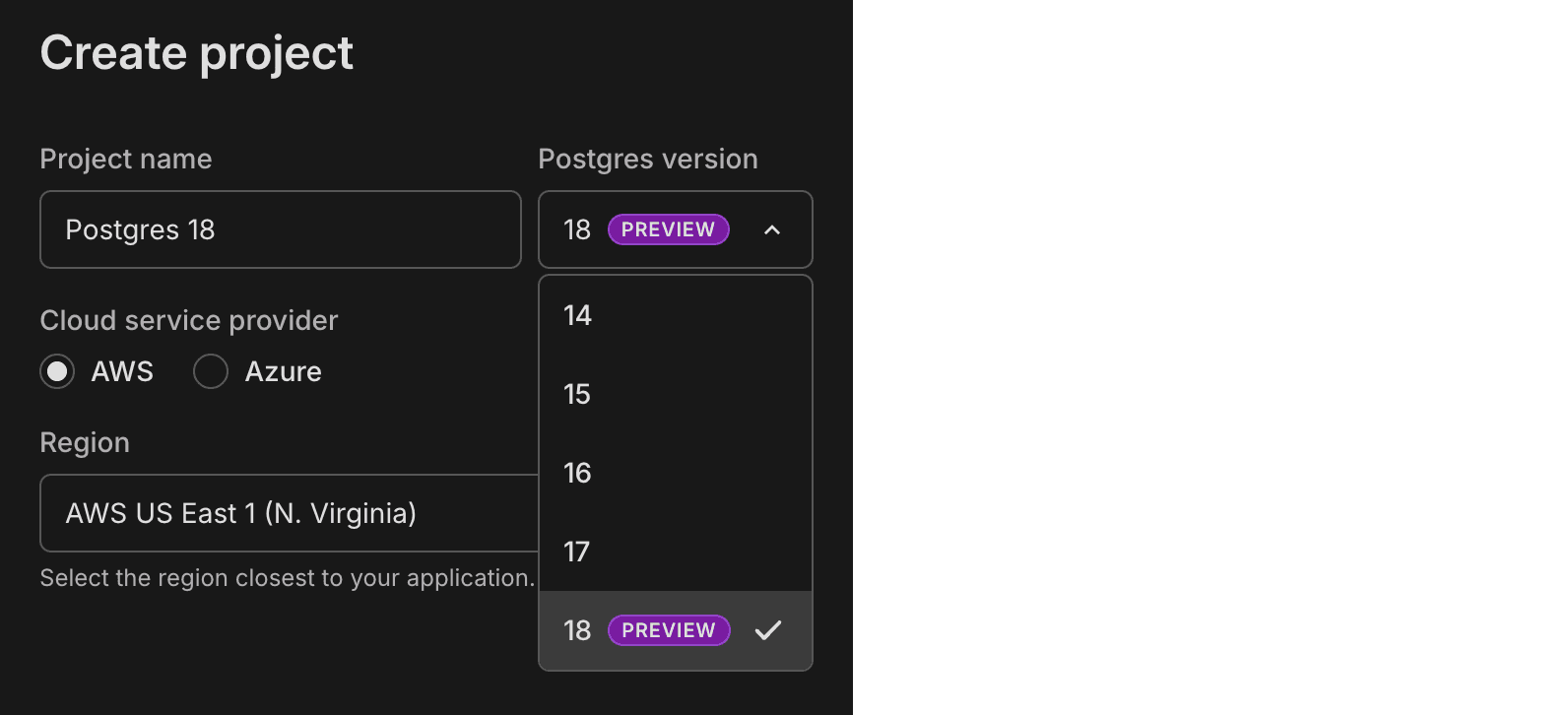
Task: Click the Postgres version label
Action: (x=647, y=159)
